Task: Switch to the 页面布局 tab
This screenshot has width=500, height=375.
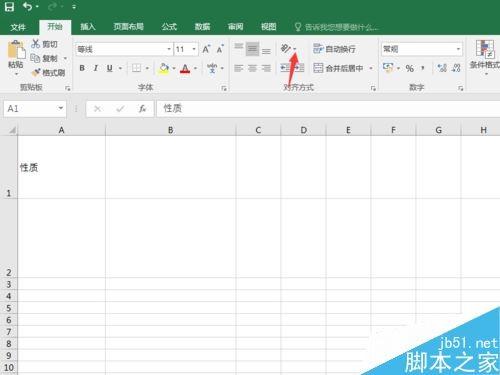Action: 128,27
